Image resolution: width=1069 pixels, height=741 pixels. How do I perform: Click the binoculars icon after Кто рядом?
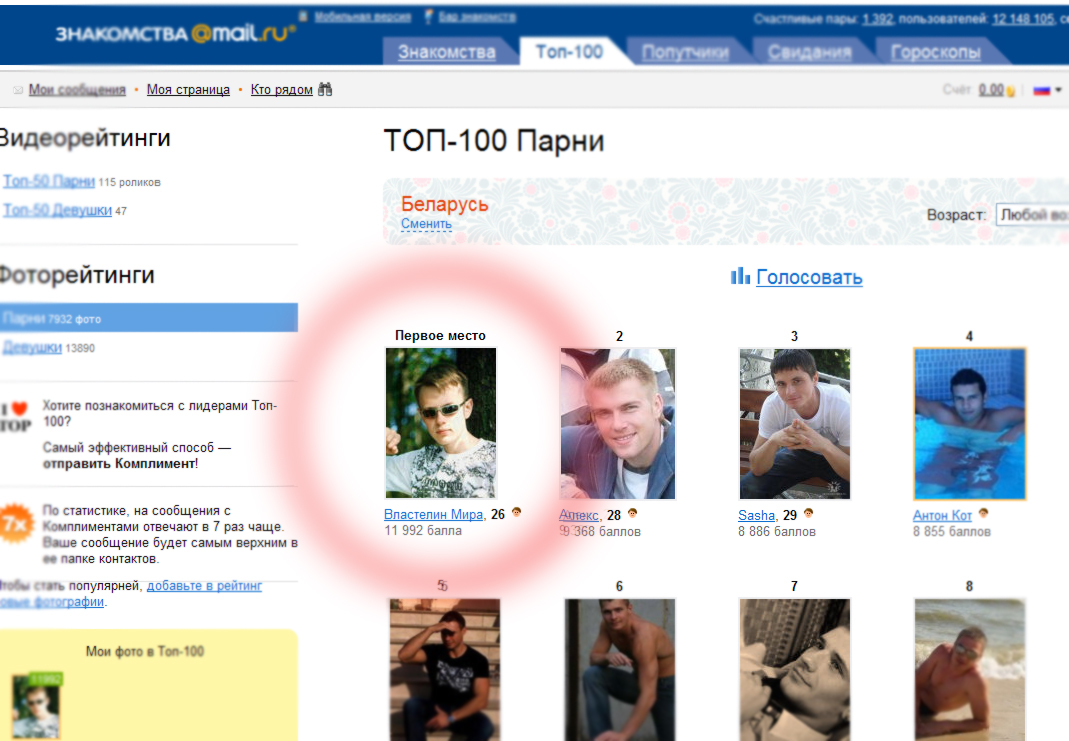325,89
